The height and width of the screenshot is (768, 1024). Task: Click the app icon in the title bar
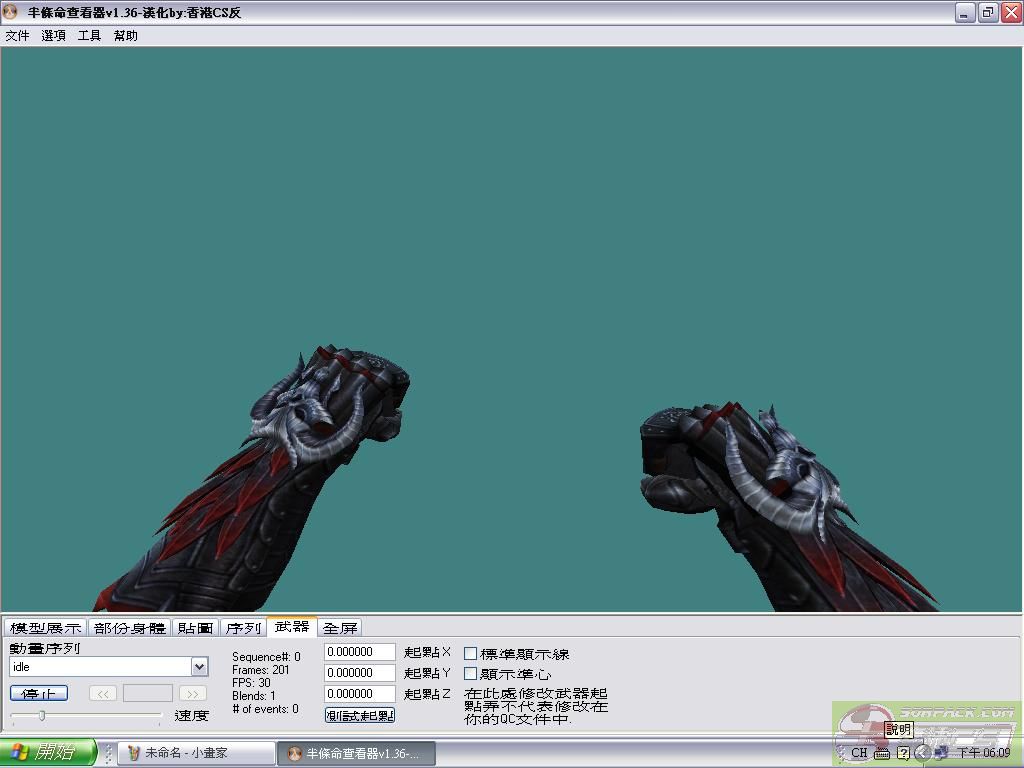click(x=11, y=13)
